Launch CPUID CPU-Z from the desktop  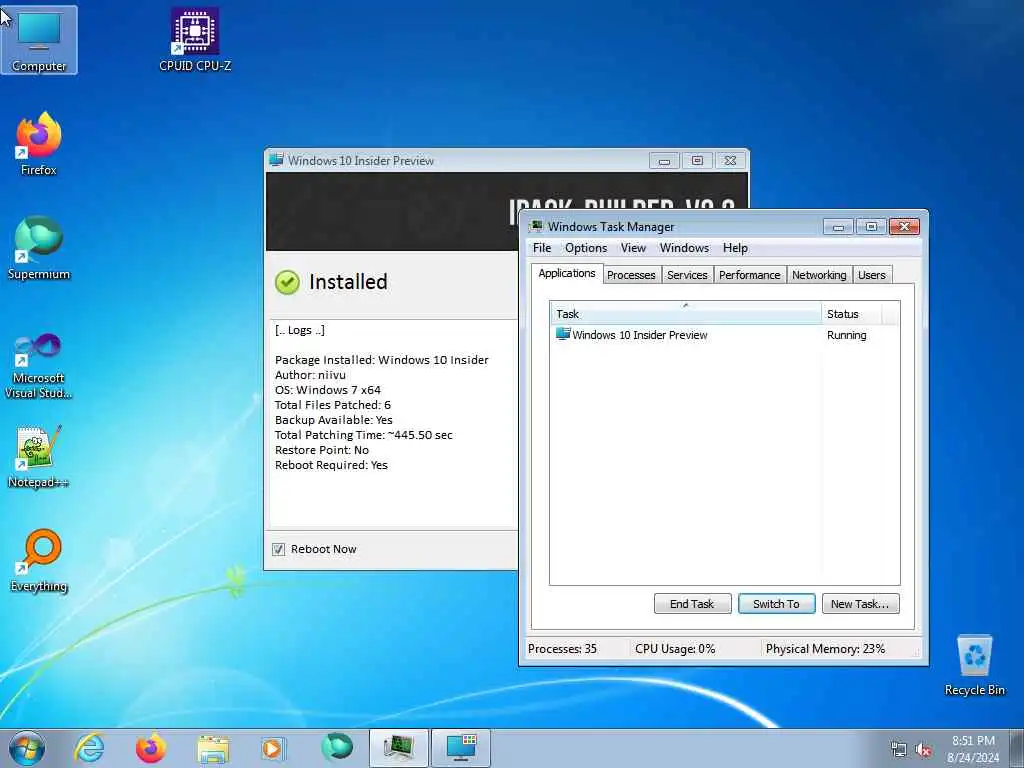[195, 39]
